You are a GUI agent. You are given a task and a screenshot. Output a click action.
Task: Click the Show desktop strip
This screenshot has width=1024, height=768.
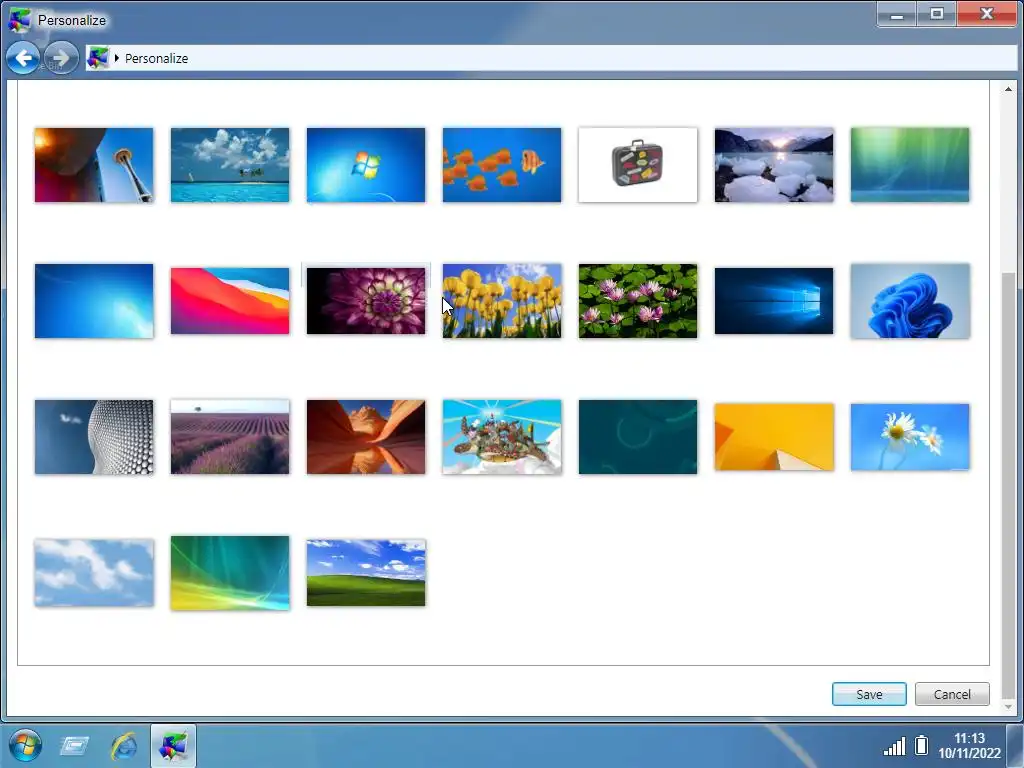1016,745
